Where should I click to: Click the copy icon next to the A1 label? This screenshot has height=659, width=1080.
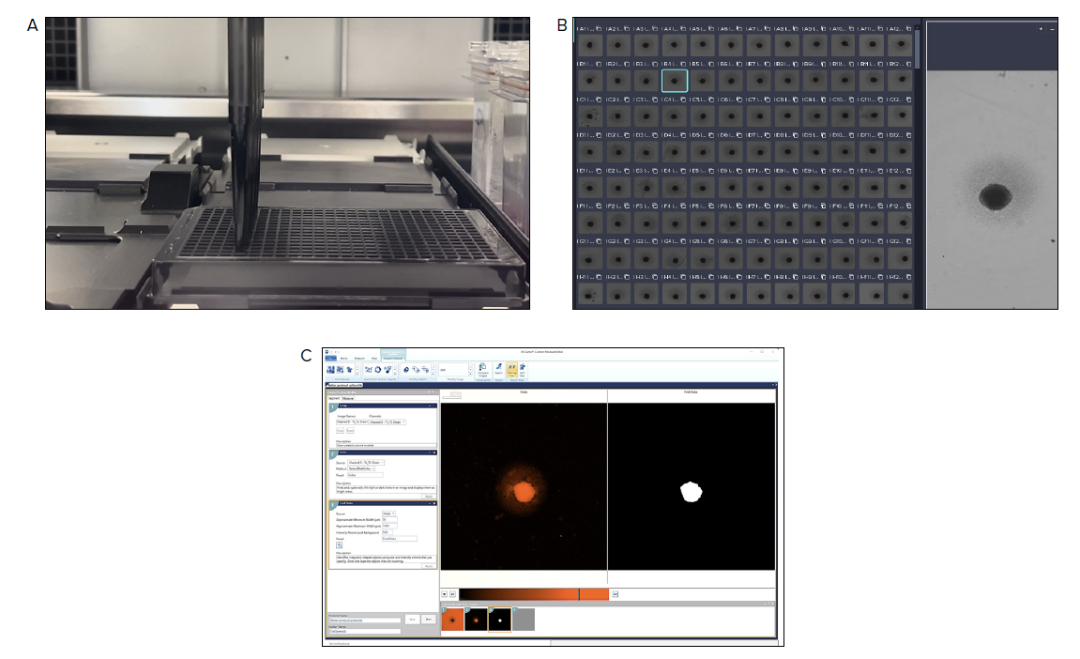(599, 28)
